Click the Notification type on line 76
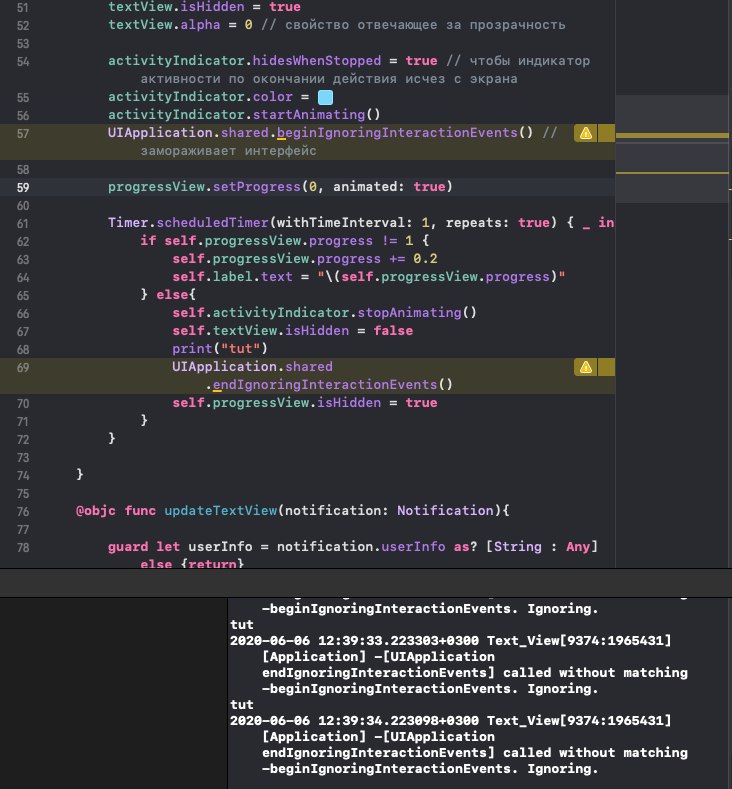Image resolution: width=732 pixels, height=789 pixels. 445,511
